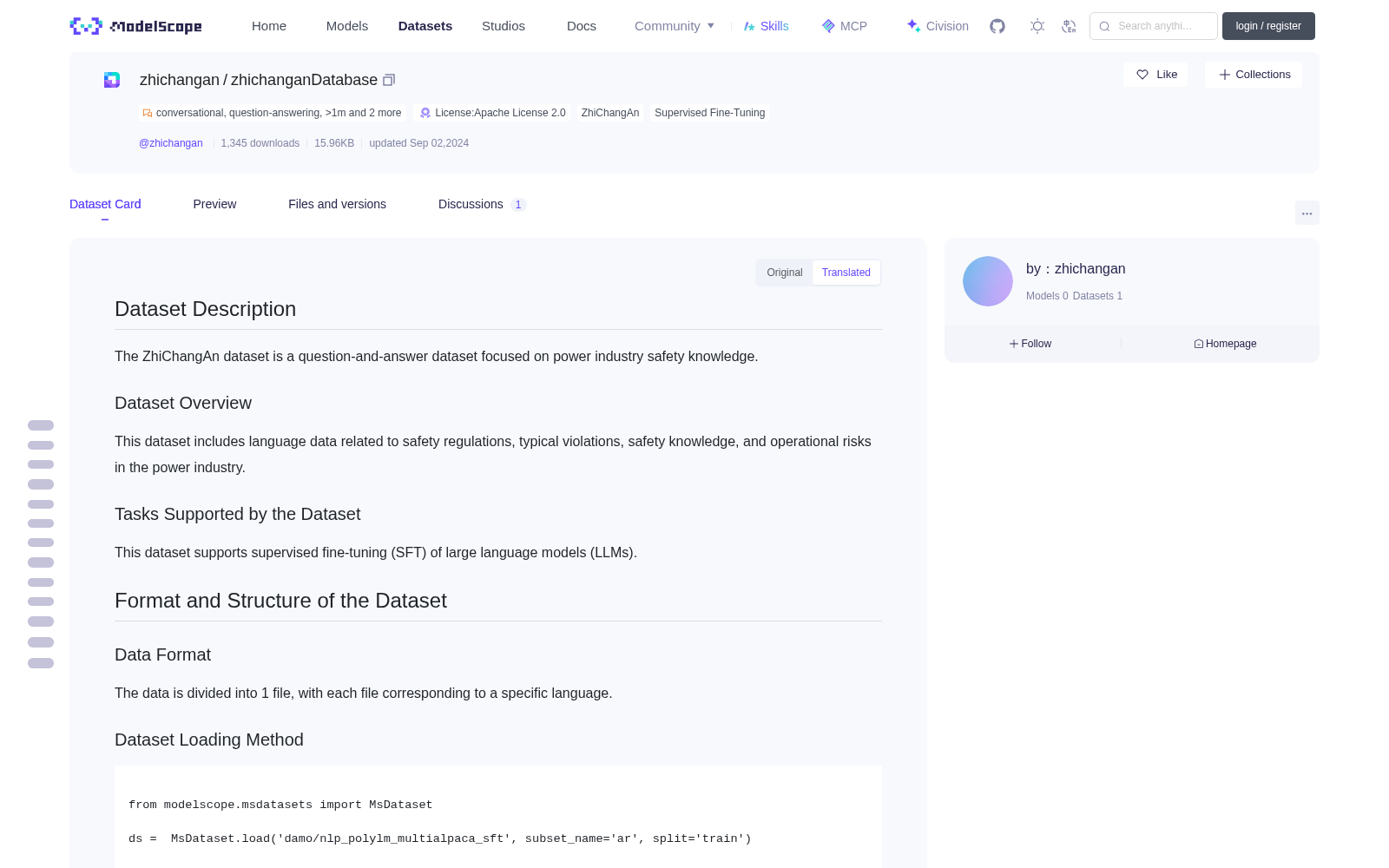Click the language switch icon
1389x868 pixels.
pos(1070,26)
